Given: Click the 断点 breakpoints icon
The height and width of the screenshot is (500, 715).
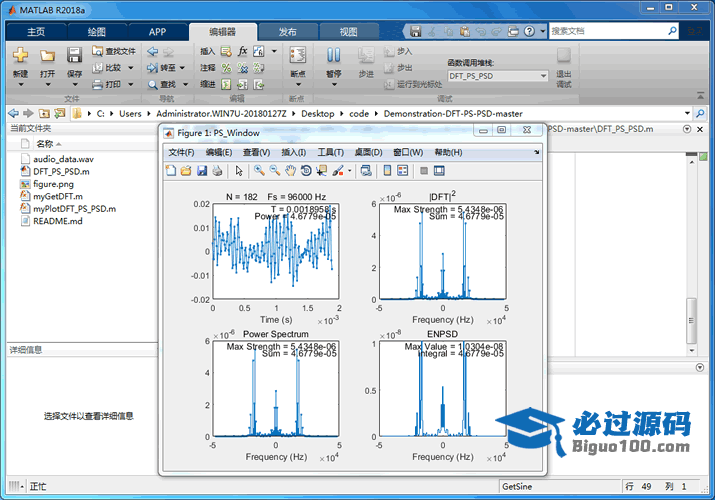Looking at the screenshot, I should click(298, 55).
